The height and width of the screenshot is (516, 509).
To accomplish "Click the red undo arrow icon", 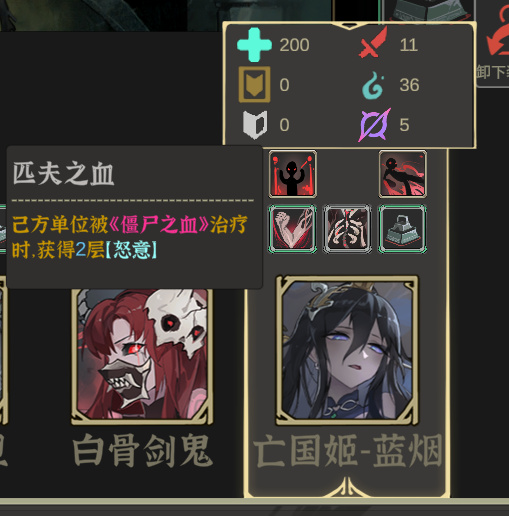I will point(498,33).
